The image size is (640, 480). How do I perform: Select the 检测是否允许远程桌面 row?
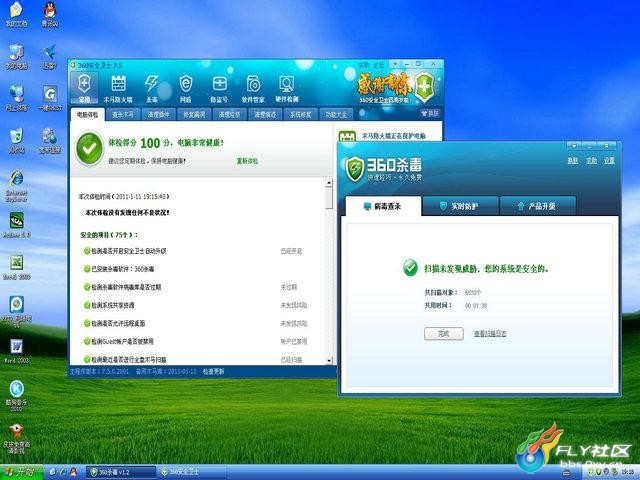point(195,323)
